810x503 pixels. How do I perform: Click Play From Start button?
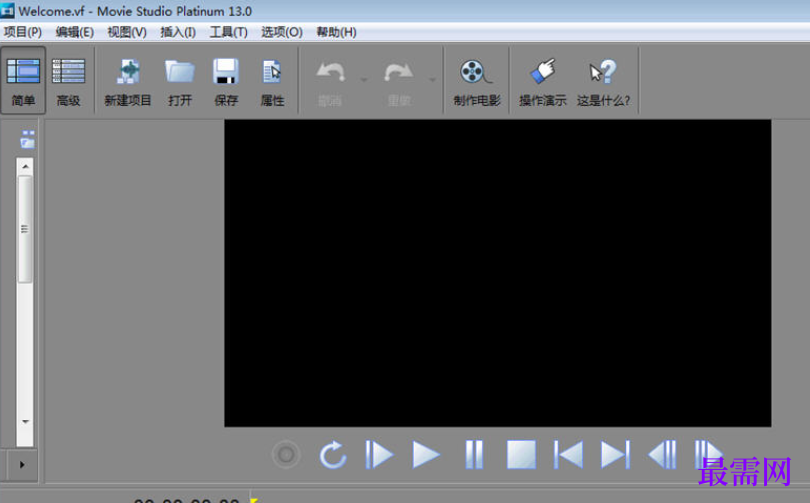tap(379, 455)
